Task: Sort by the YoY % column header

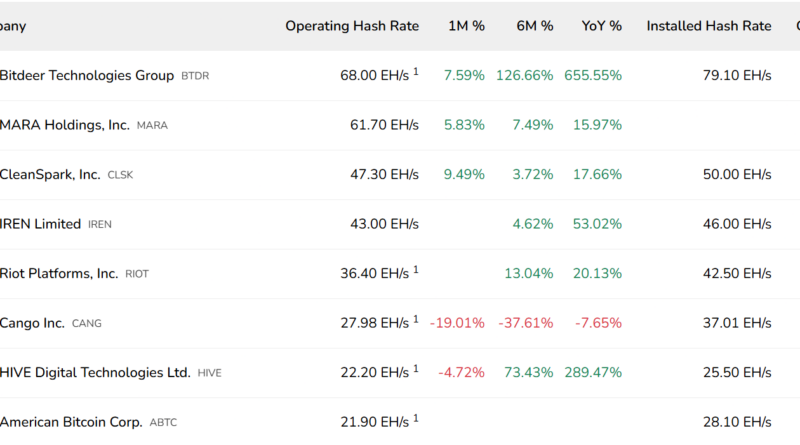Action: [x=602, y=26]
